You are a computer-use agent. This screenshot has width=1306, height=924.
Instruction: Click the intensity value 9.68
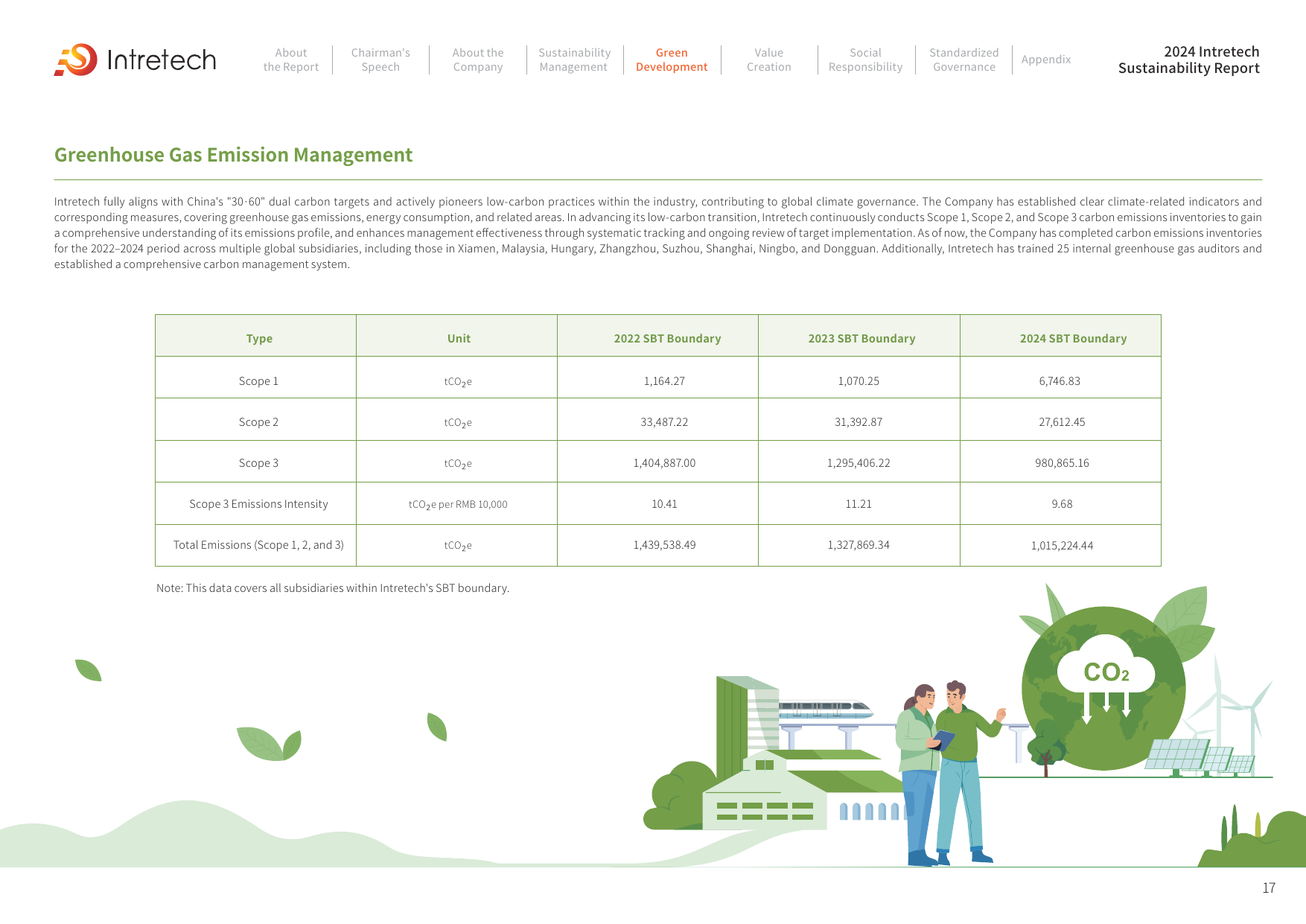point(1062,504)
